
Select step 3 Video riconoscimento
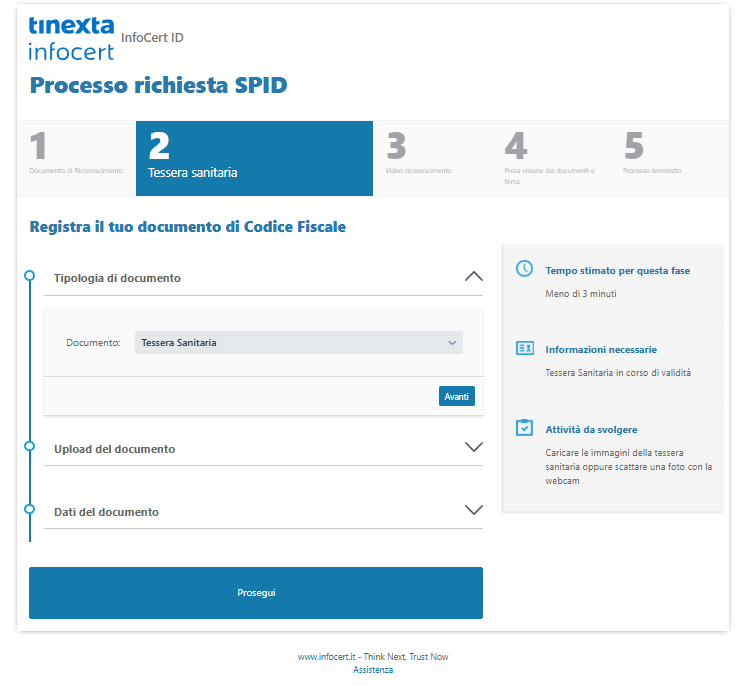click(432, 158)
